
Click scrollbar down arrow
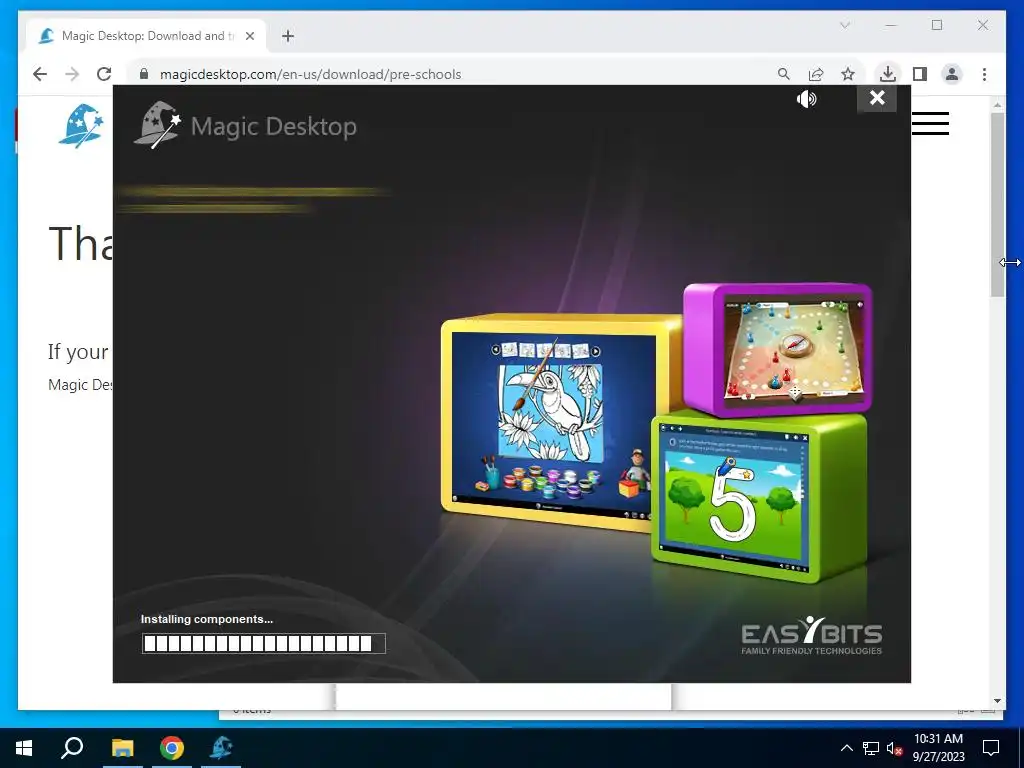[997, 701]
